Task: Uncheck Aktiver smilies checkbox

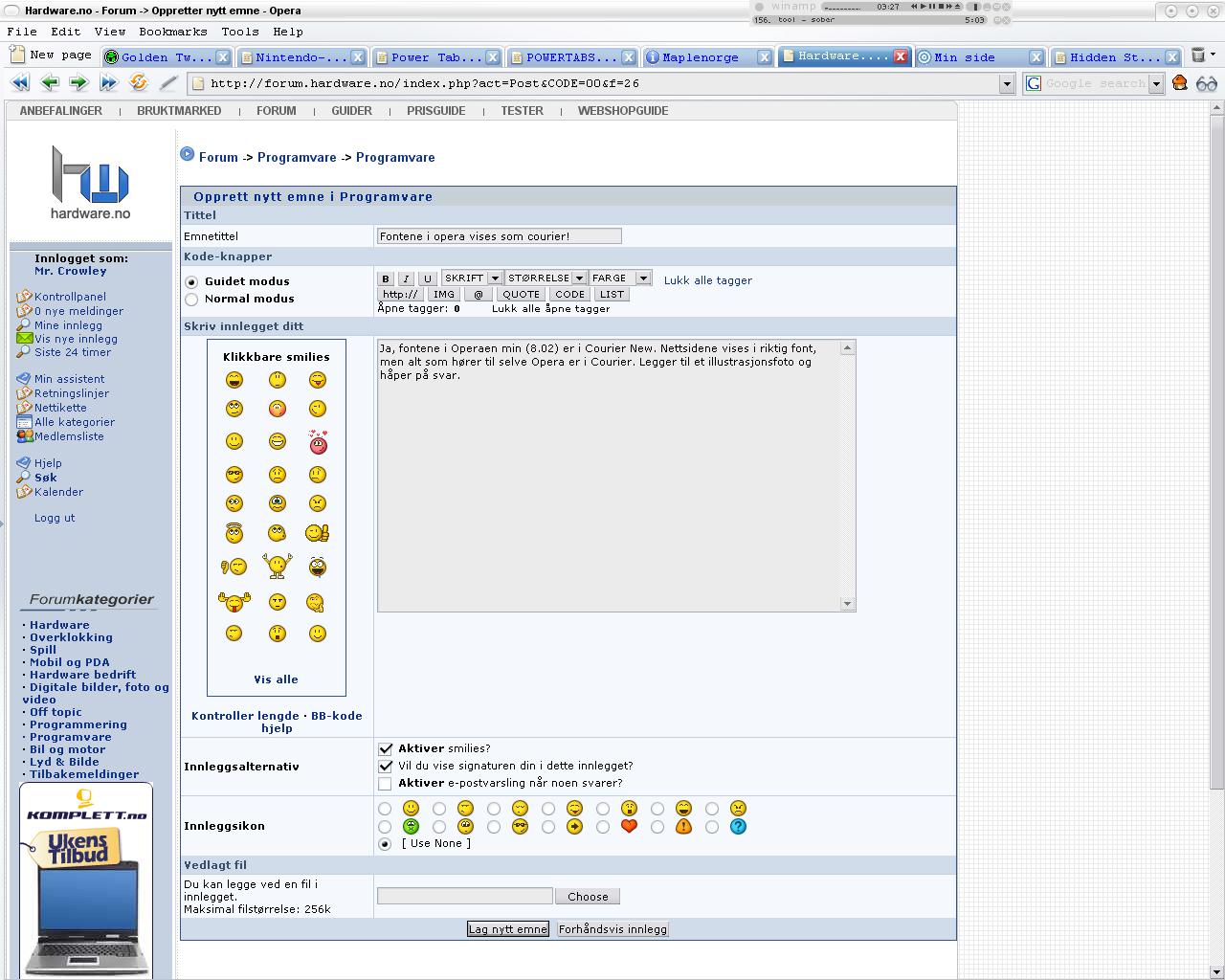Action: (x=386, y=749)
